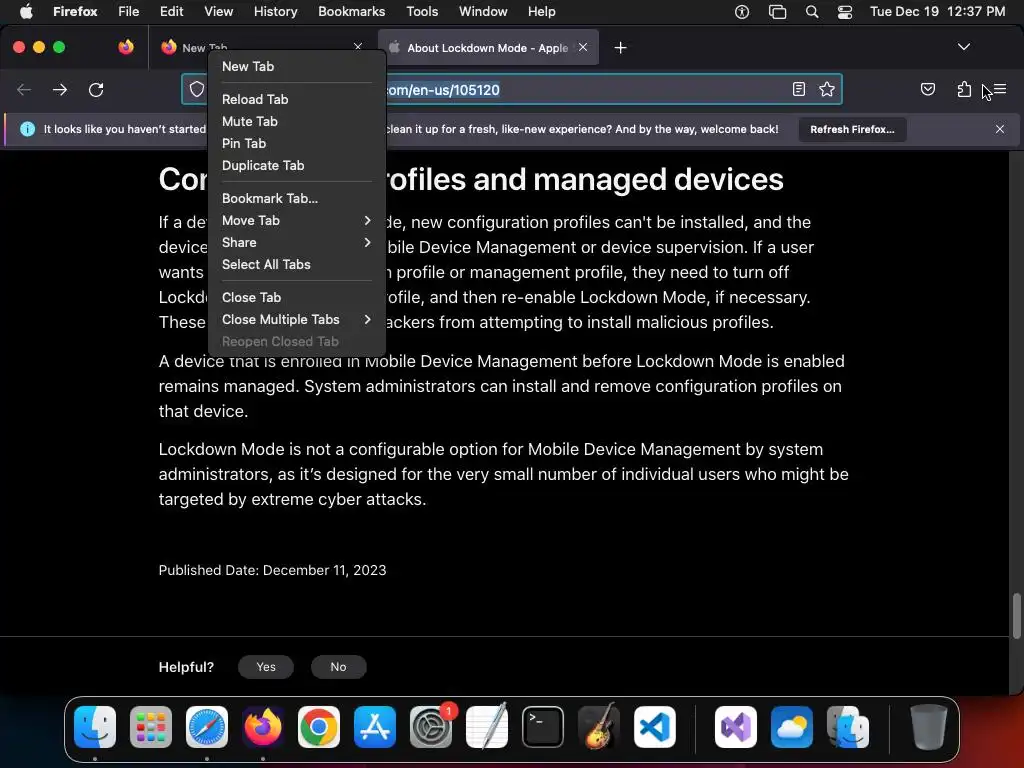Open Visual Studio Code from the Dock
This screenshot has height=768, width=1024.
654,727
